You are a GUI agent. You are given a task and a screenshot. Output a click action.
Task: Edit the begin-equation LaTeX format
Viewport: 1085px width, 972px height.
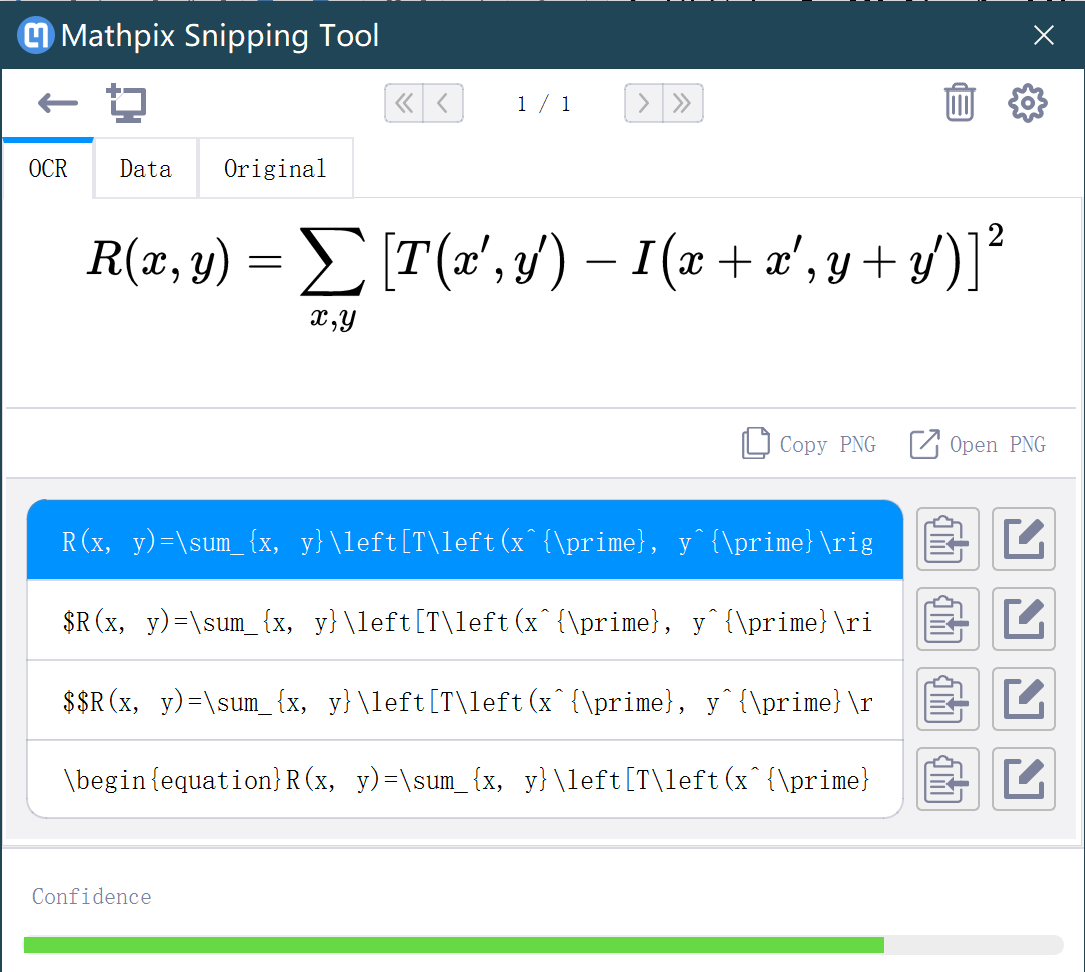click(1023, 779)
